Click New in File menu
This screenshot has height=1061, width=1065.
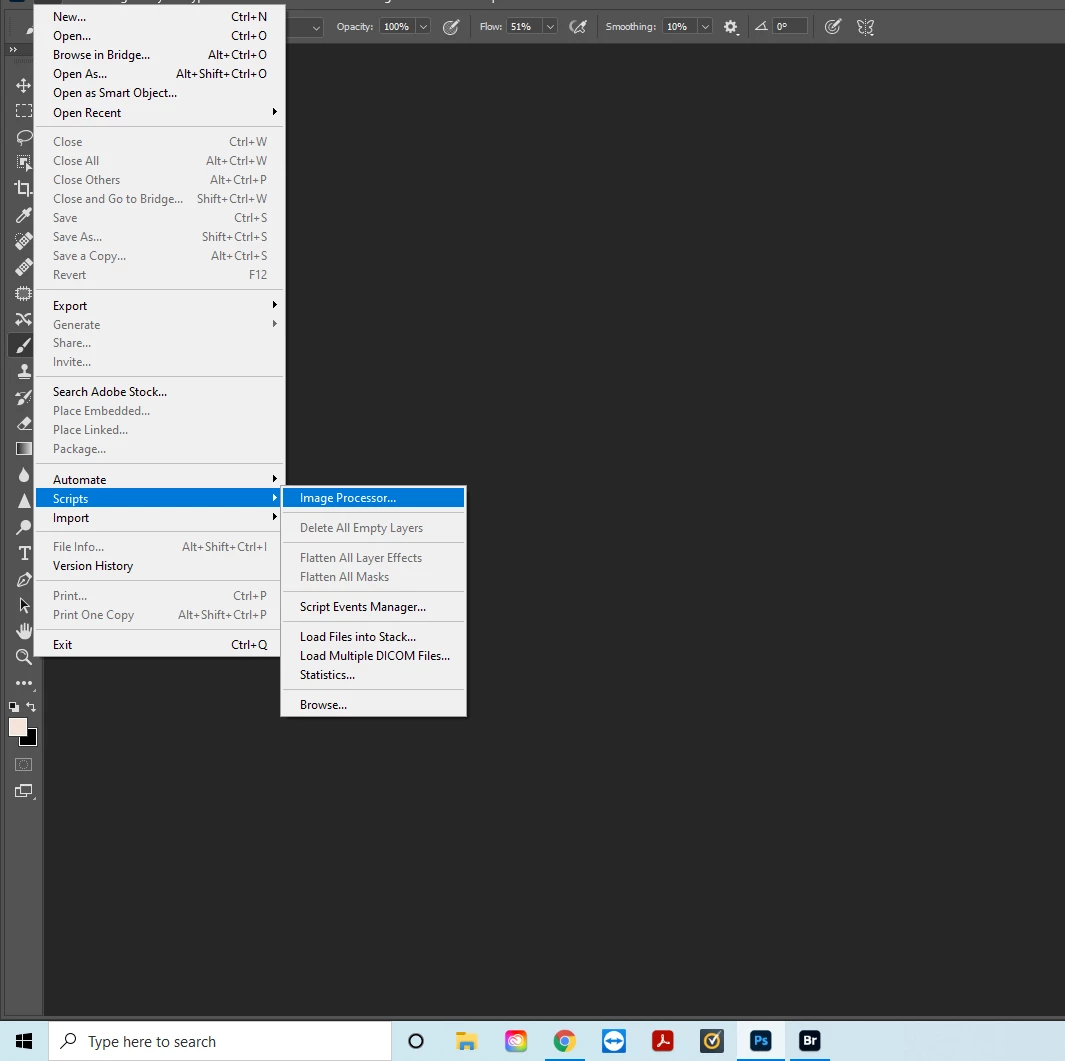[x=160, y=16]
